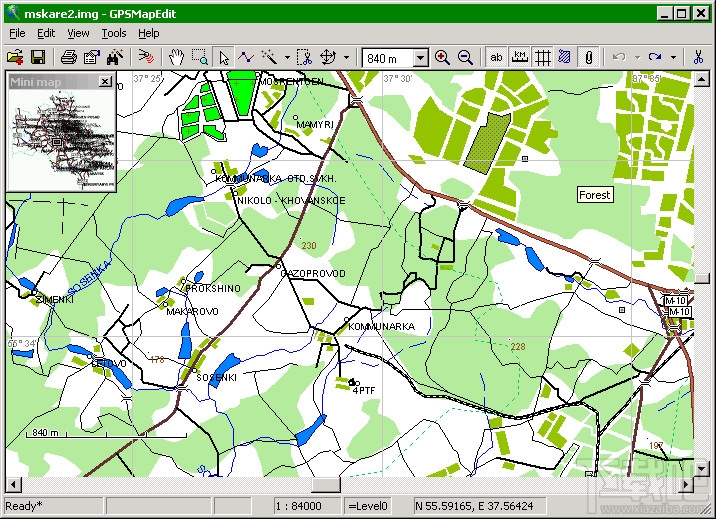Select the arrow Select objects tool
716x519 pixels.
pos(223,58)
